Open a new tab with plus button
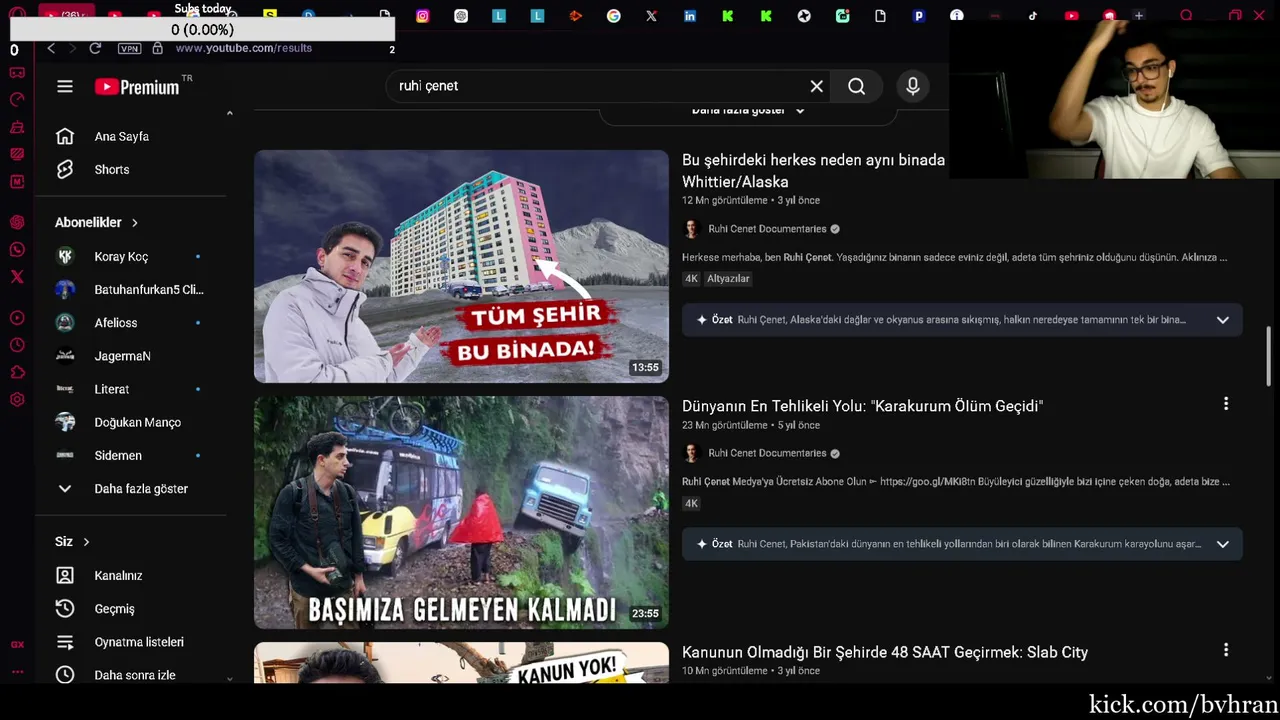 1138,16
